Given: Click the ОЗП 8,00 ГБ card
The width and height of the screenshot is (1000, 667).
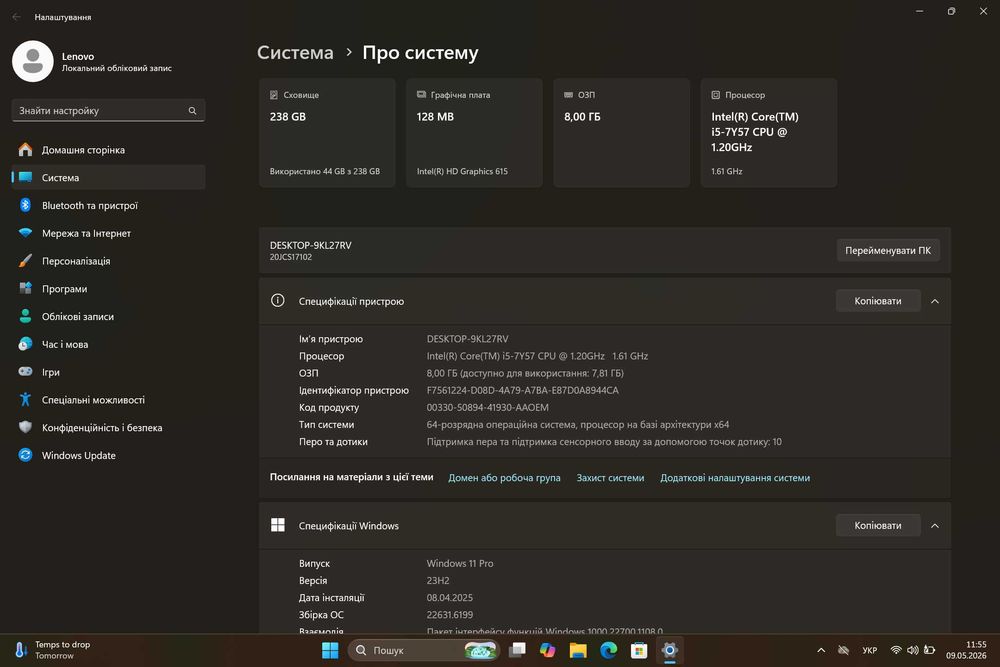Looking at the screenshot, I should click(622, 133).
